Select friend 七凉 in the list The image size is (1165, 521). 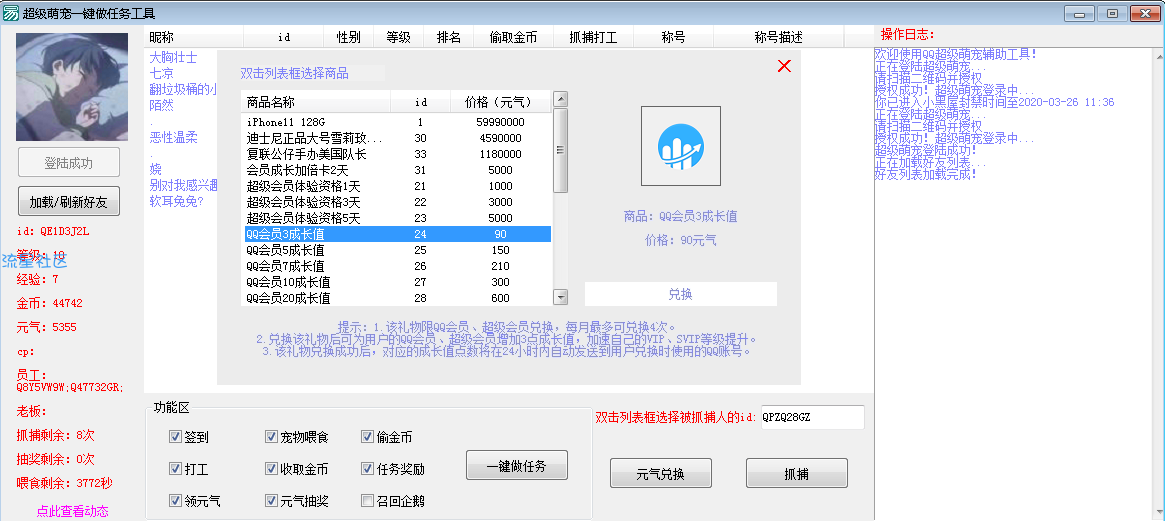[x=161, y=73]
